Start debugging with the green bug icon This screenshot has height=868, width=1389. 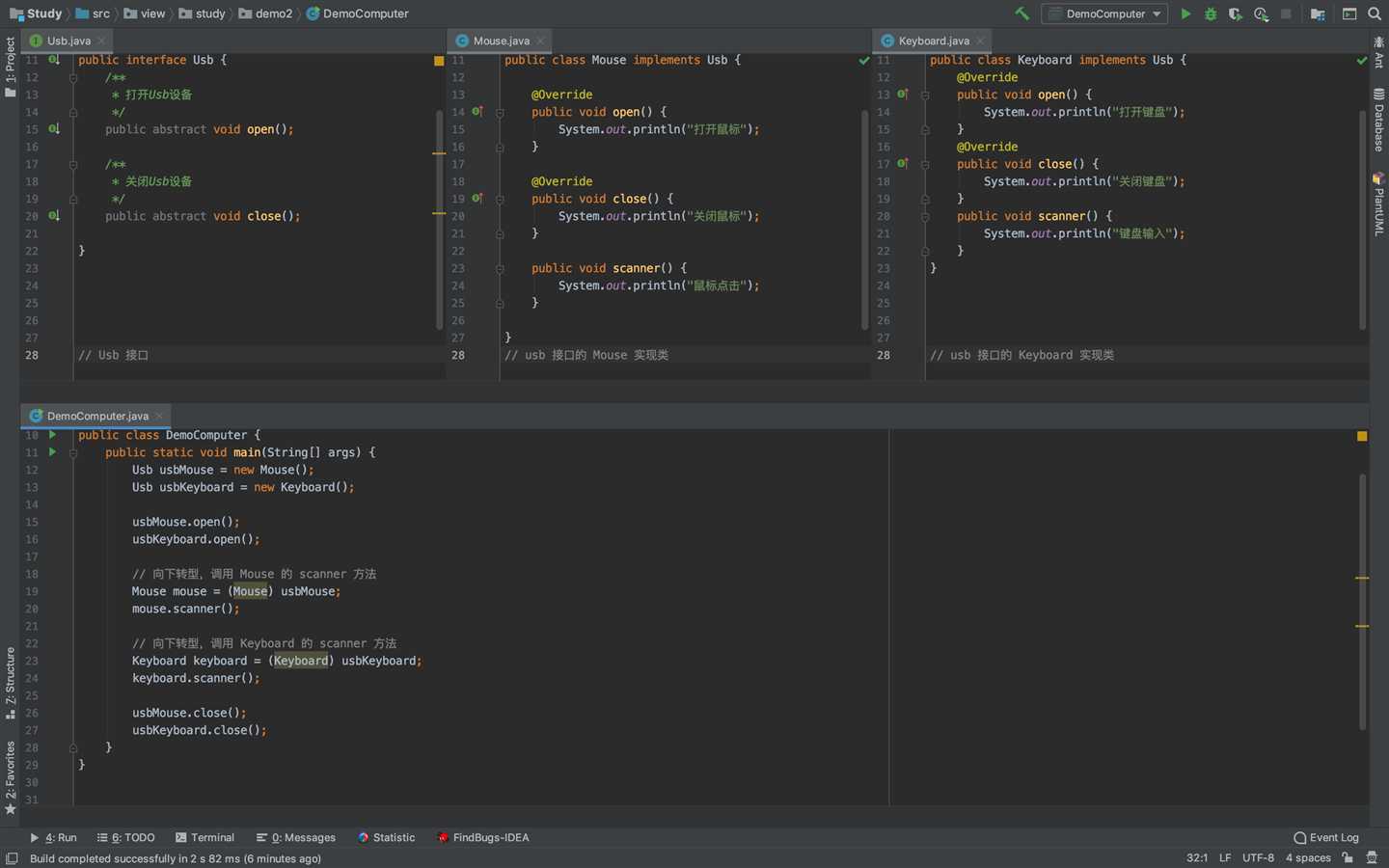tap(1211, 14)
